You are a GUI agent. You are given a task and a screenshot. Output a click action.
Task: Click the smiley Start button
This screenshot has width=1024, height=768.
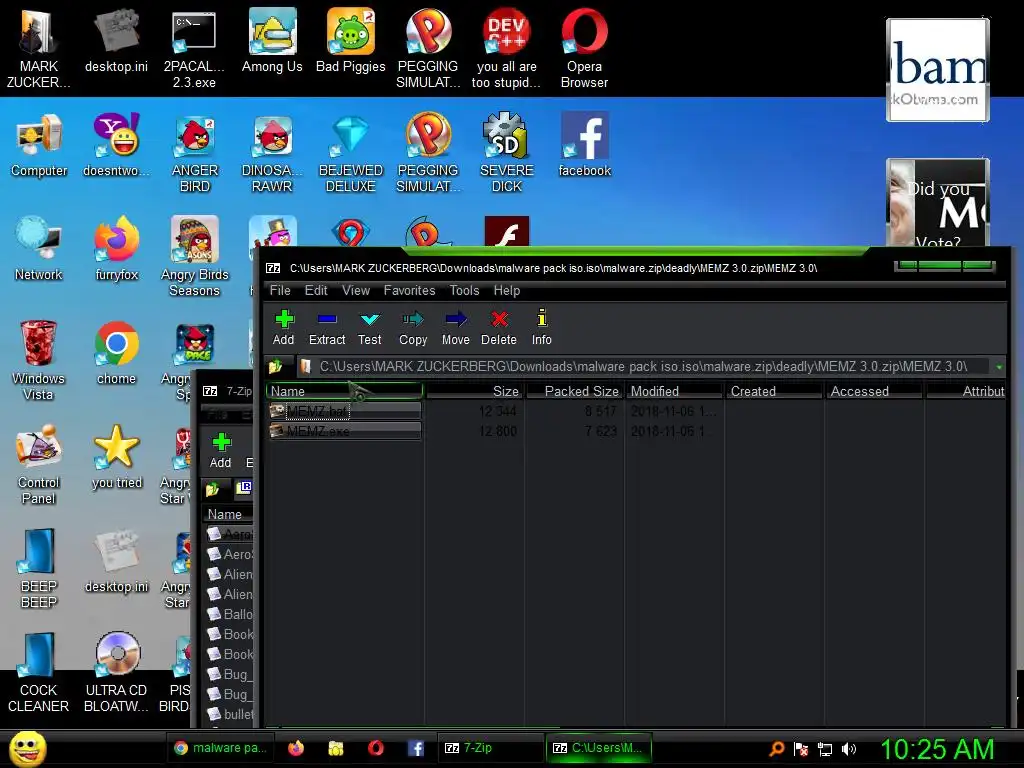pyautogui.click(x=27, y=748)
